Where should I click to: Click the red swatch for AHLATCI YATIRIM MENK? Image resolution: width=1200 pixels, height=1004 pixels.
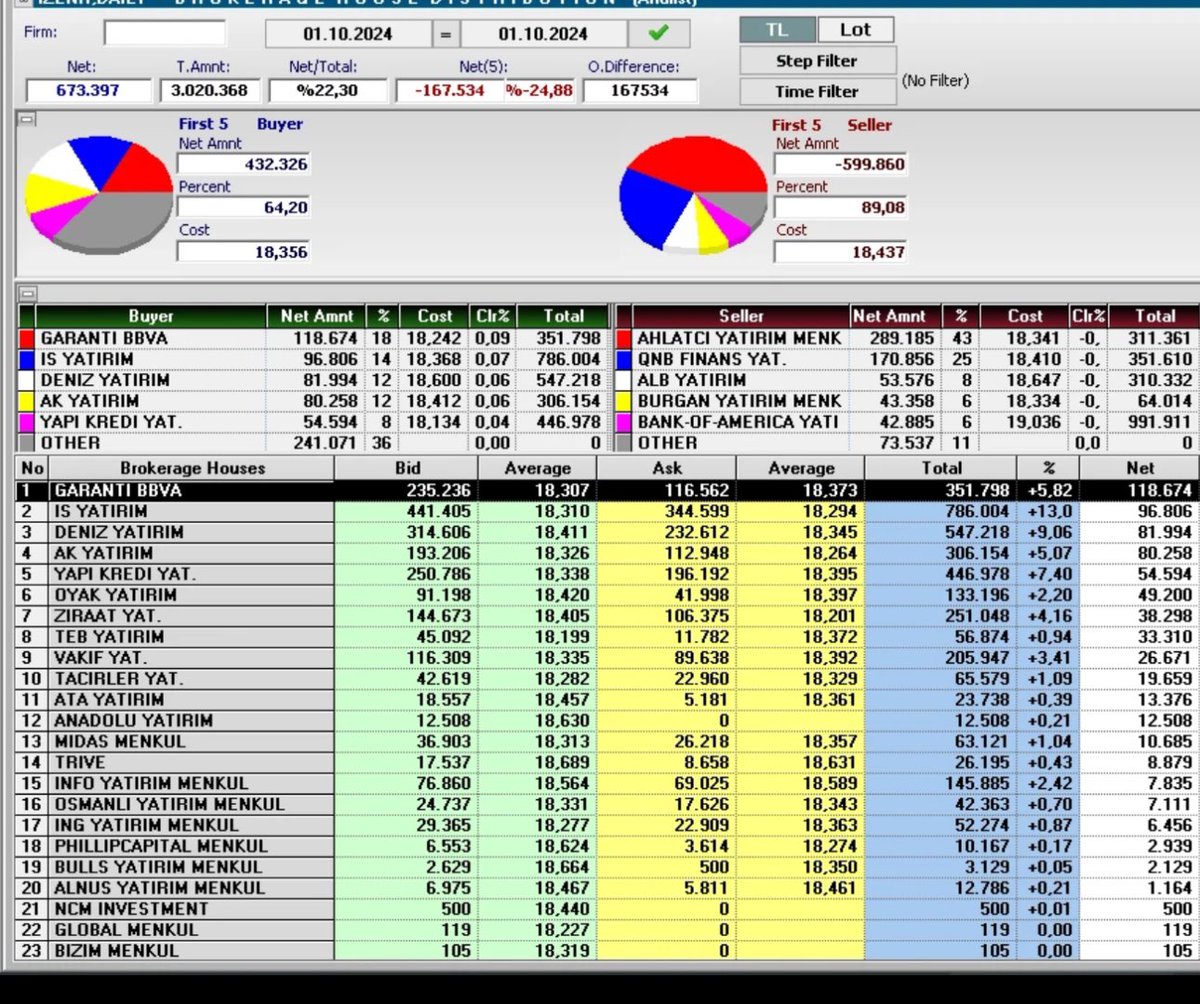pyautogui.click(x=625, y=338)
